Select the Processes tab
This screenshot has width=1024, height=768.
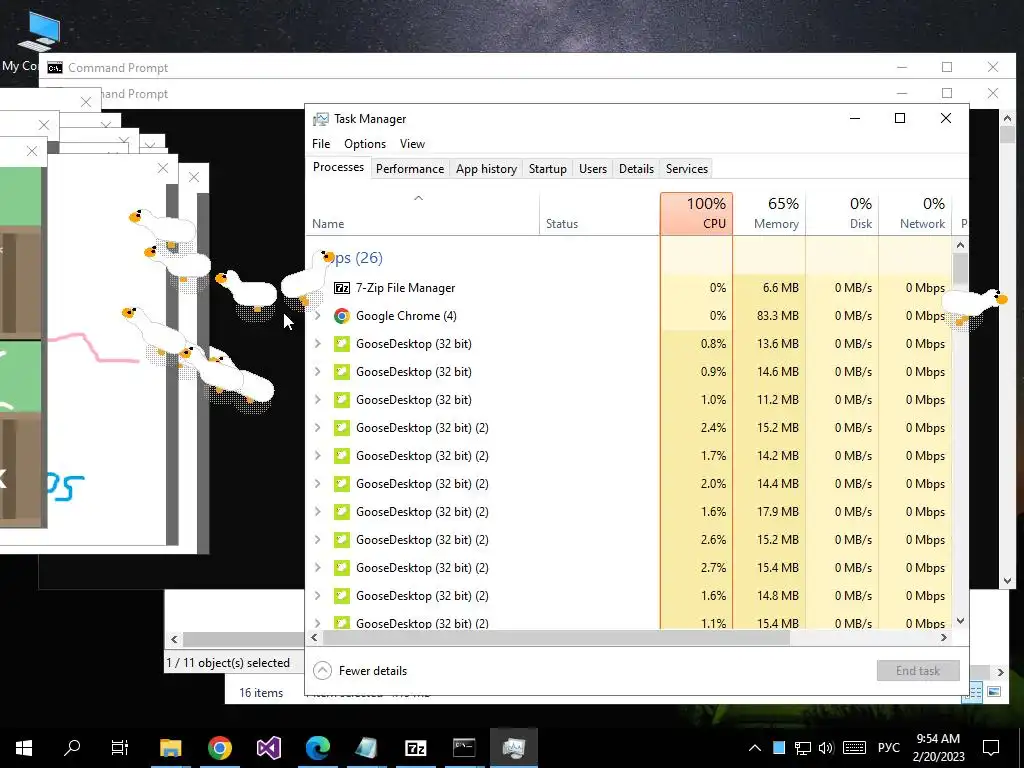(x=338, y=167)
